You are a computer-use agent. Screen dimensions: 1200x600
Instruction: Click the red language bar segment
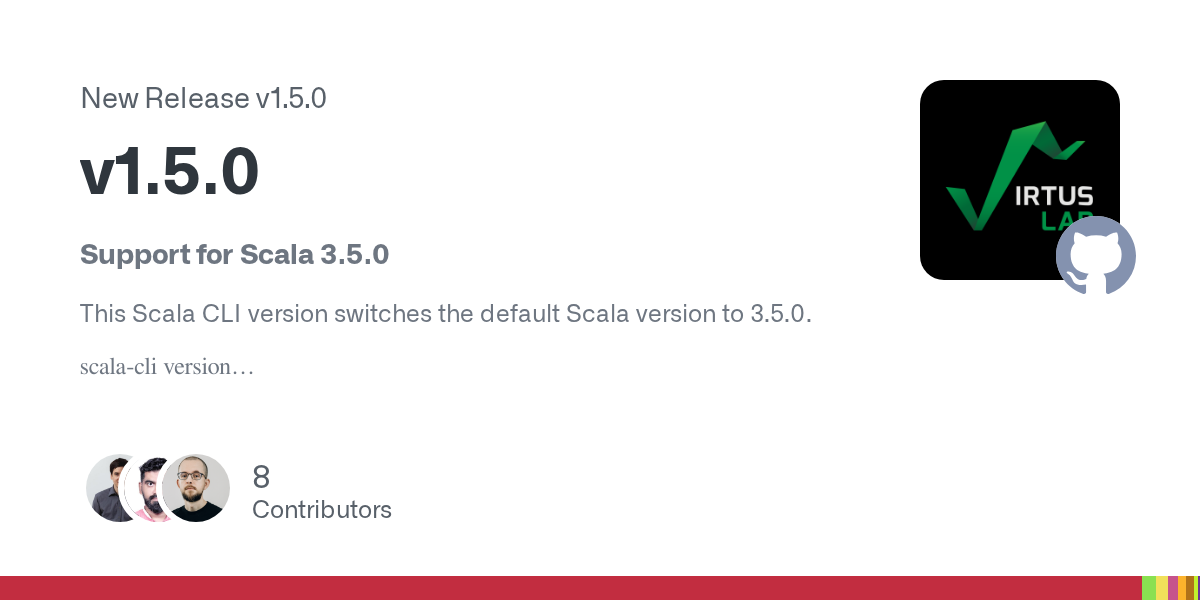click(570, 588)
